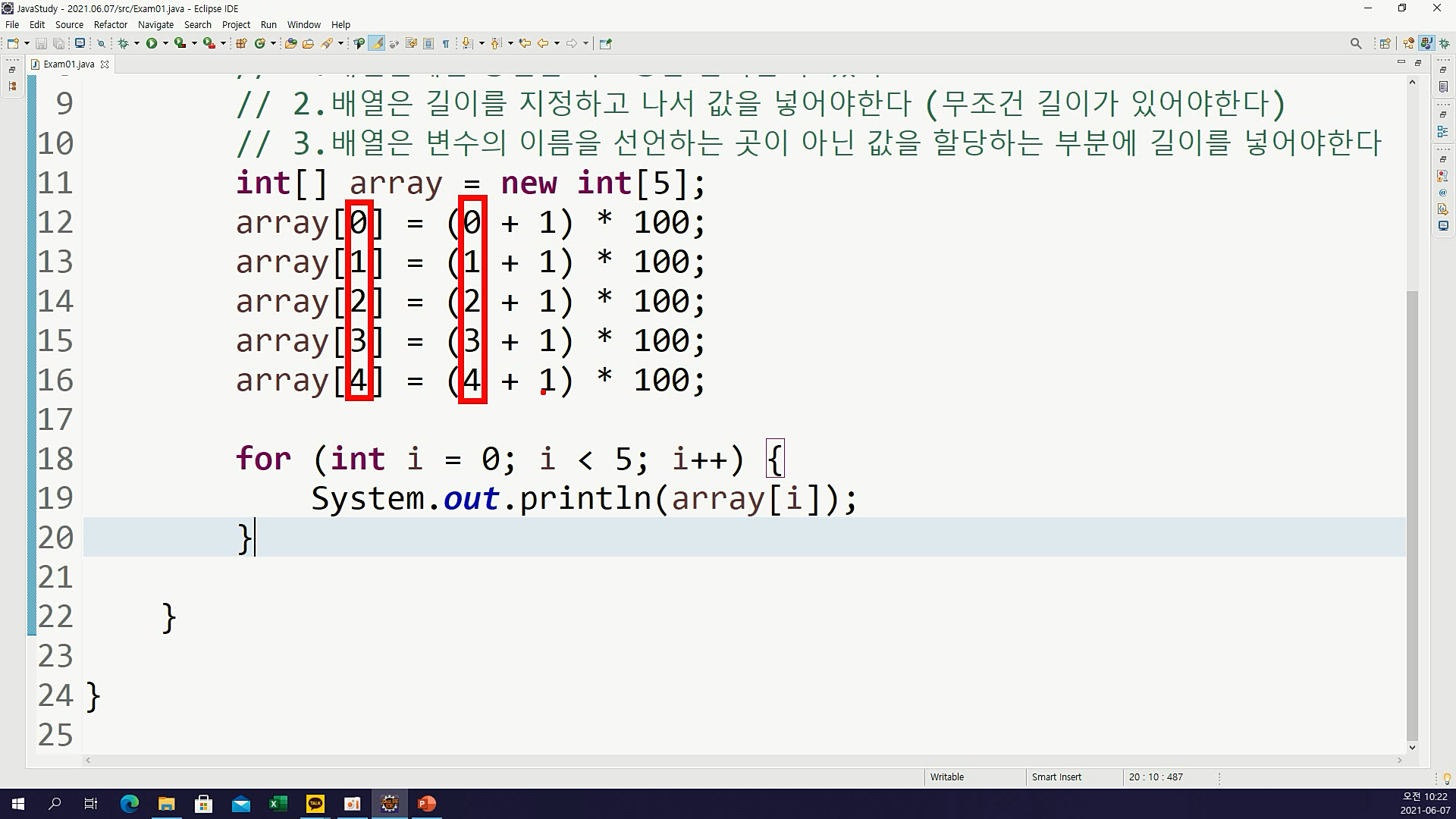1456x819 pixels.
Task: Click the Debug bug icon in toolbar
Action: click(123, 43)
